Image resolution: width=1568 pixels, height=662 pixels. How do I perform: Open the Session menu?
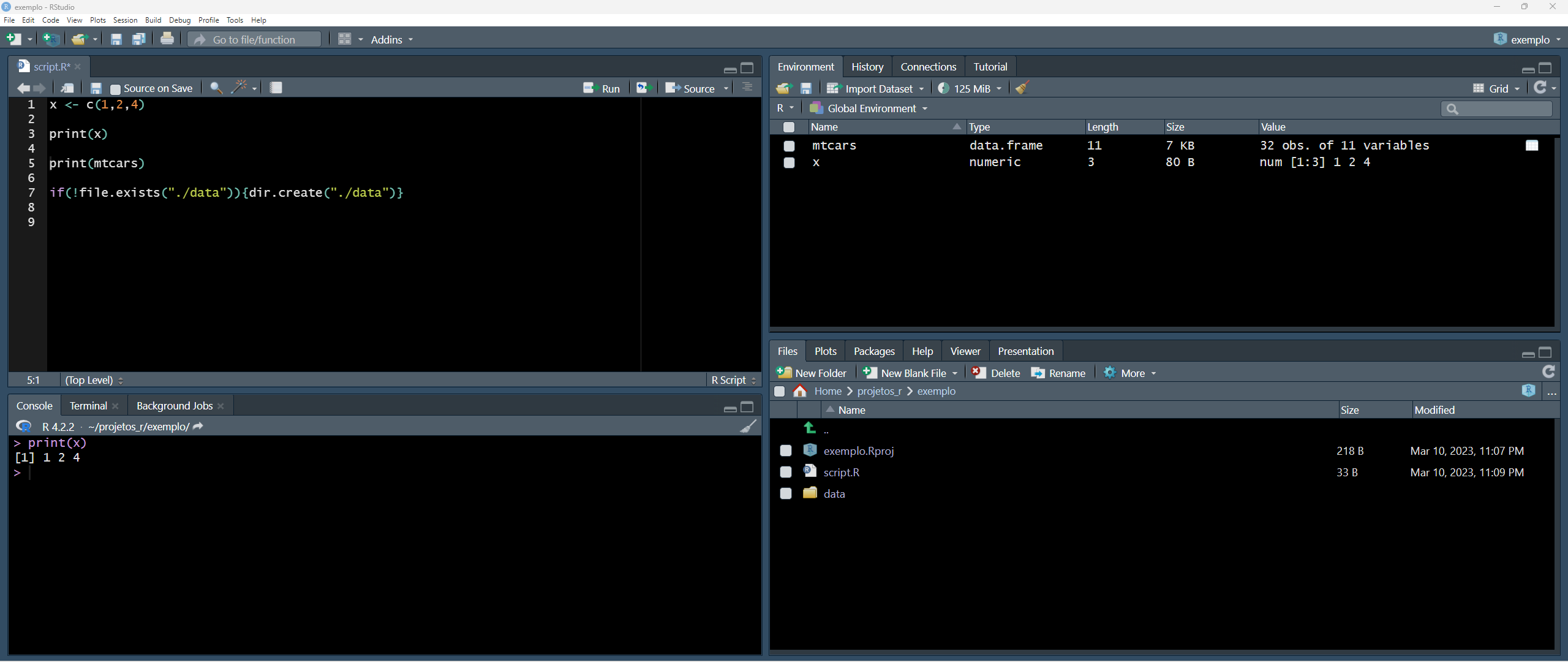click(x=125, y=20)
